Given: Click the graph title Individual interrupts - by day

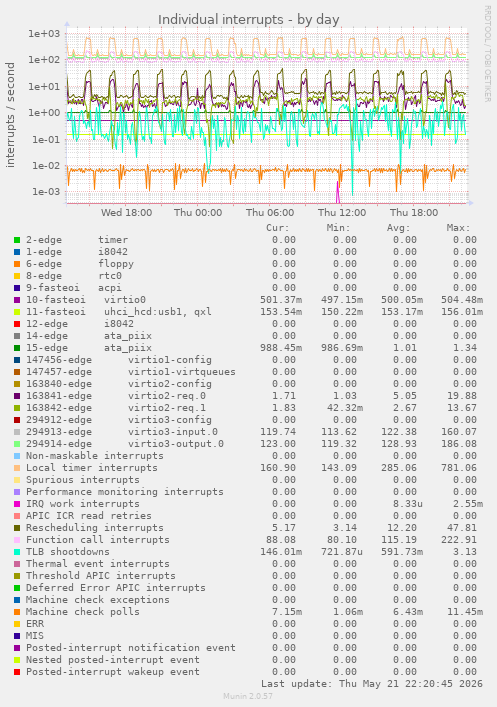Looking at the screenshot, I should (x=248, y=20).
